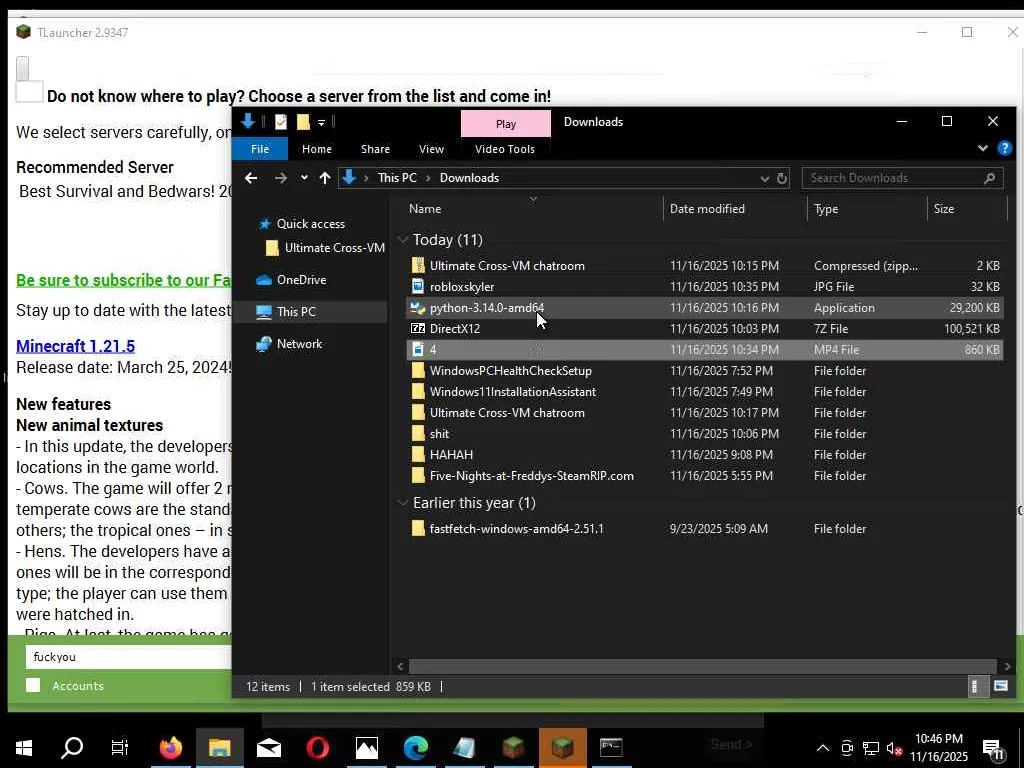Screen dimensions: 1024x768
Task: Click the Play contextual tab
Action: click(505, 123)
